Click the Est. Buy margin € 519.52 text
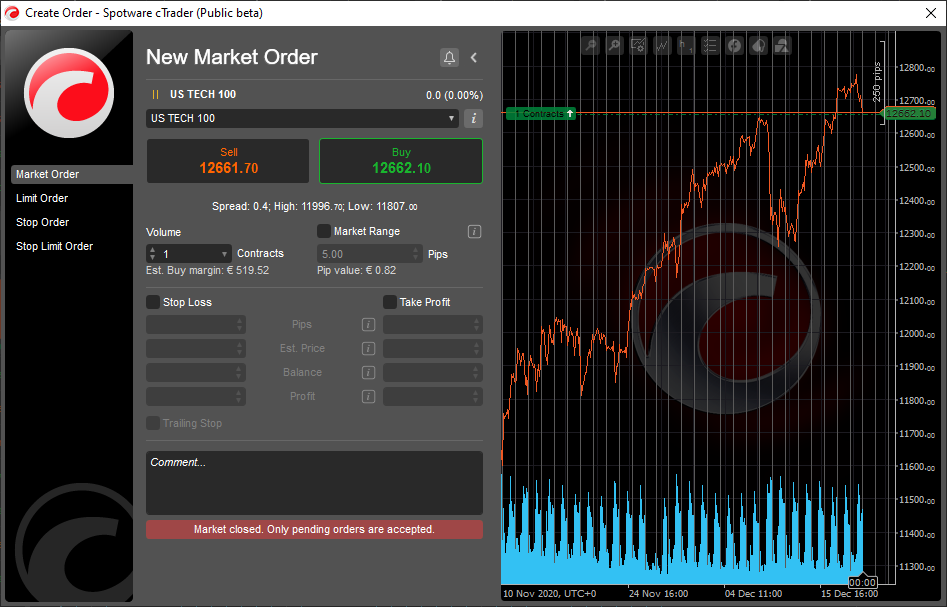 (208, 271)
